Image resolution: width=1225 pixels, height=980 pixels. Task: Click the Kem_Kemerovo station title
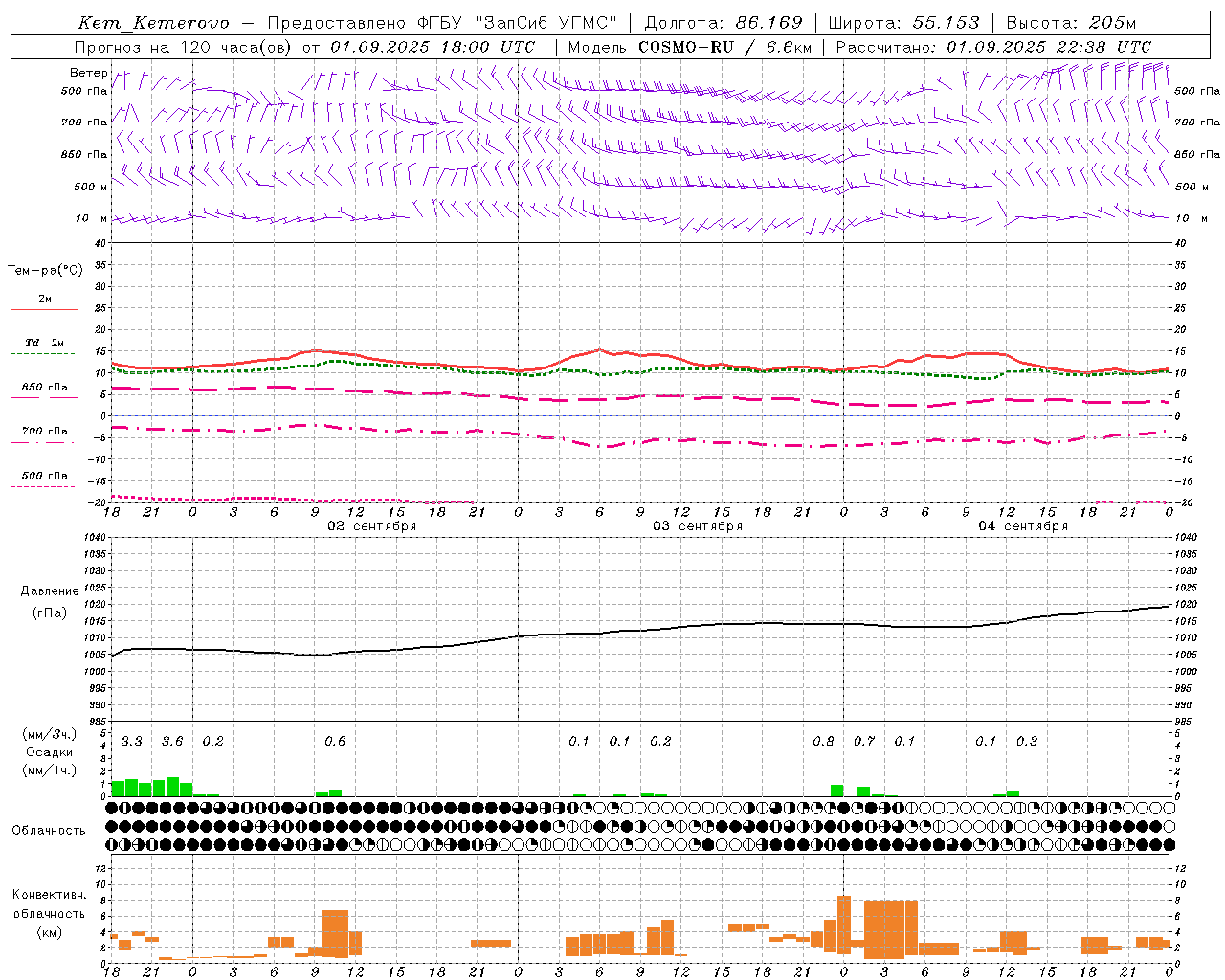click(153, 23)
